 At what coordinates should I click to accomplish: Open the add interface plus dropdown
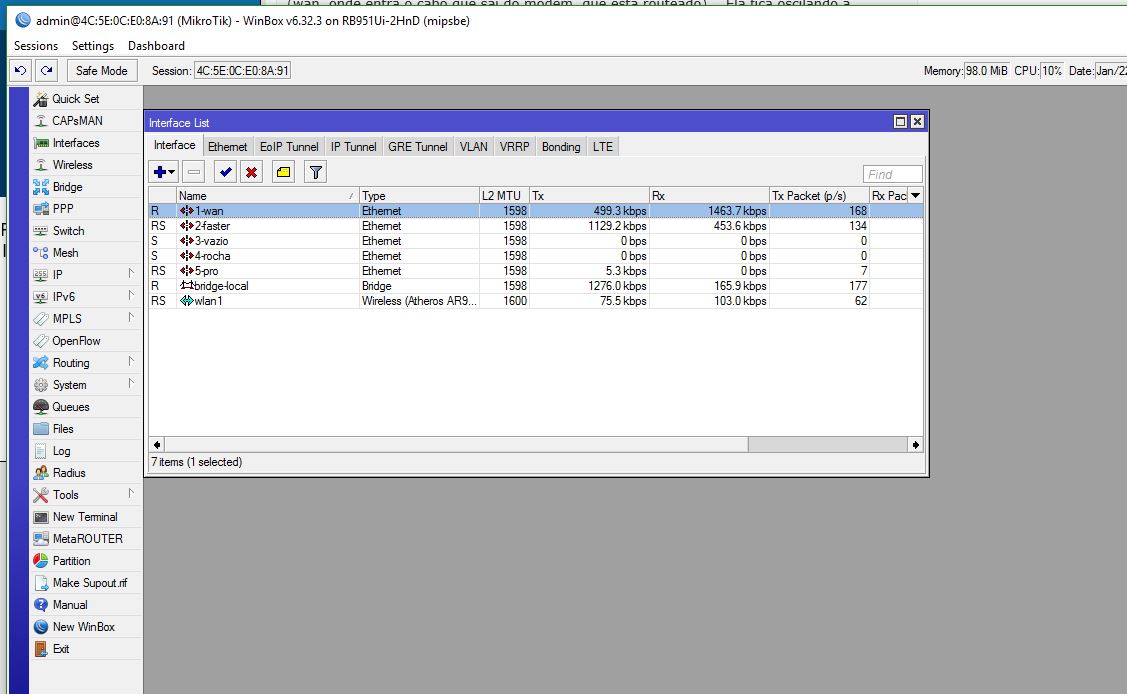(164, 172)
